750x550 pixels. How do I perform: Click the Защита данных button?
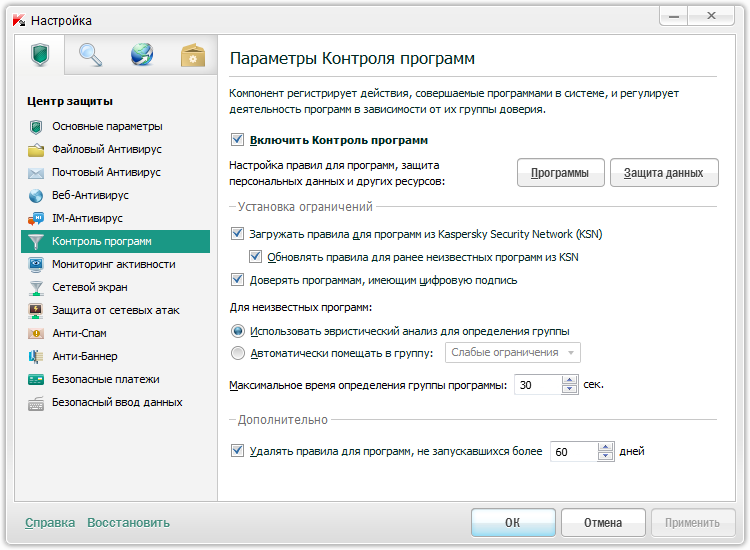(x=664, y=173)
